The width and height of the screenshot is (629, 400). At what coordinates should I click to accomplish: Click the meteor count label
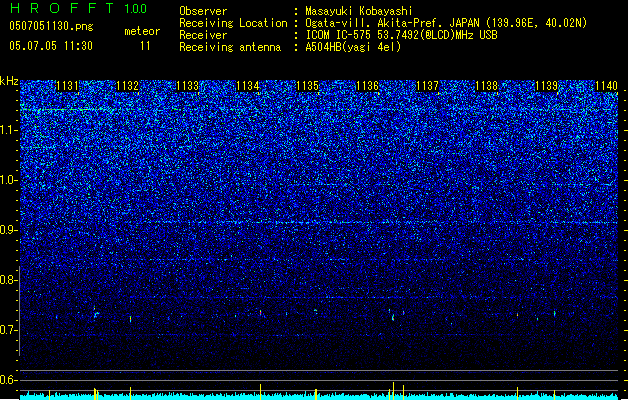142,31
